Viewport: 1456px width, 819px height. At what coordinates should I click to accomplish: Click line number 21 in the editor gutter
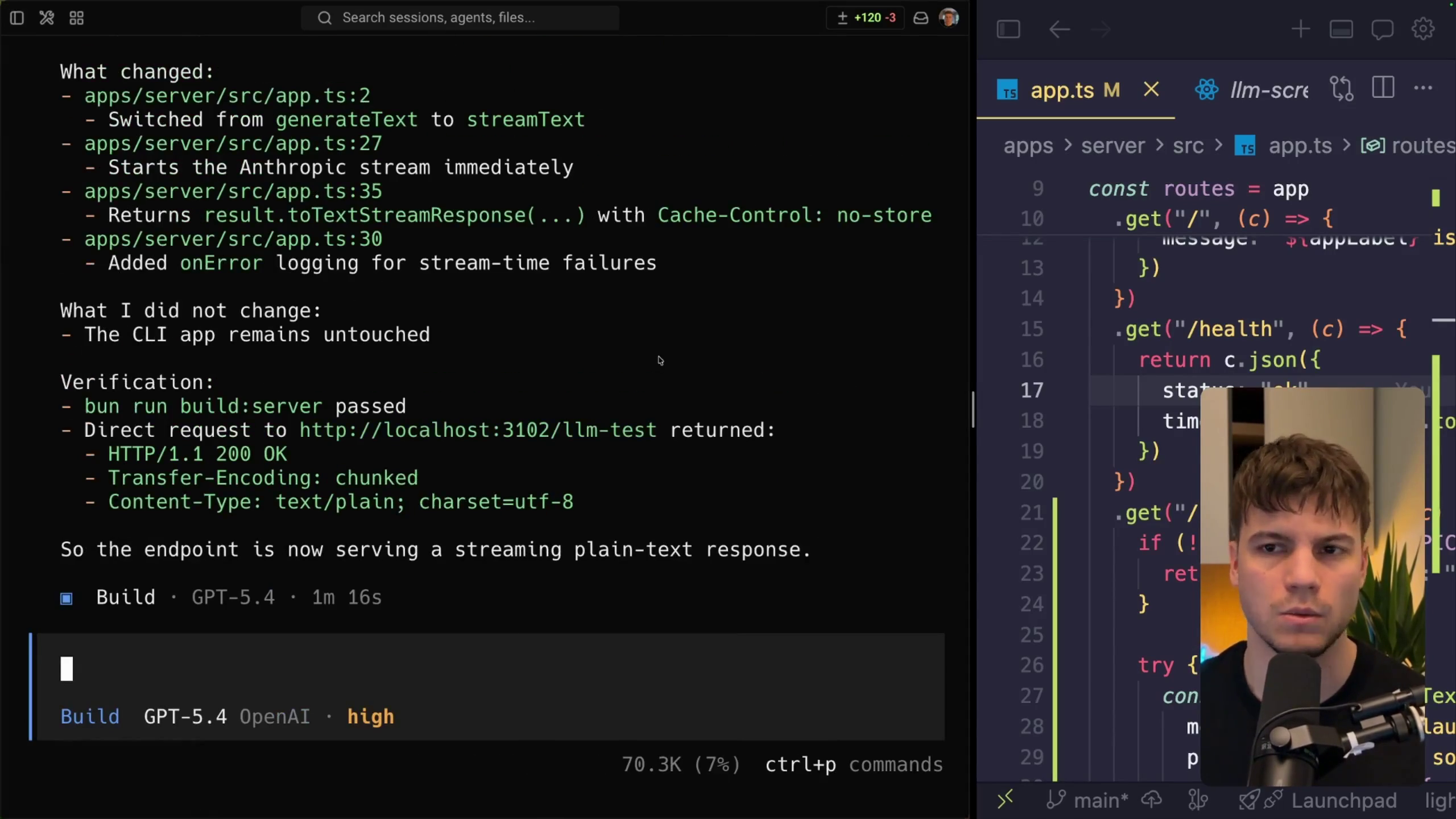[x=1032, y=513]
